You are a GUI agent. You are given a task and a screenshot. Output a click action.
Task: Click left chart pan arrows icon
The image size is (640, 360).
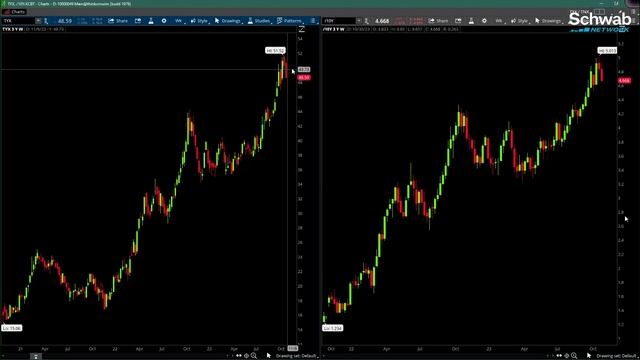point(239,356)
